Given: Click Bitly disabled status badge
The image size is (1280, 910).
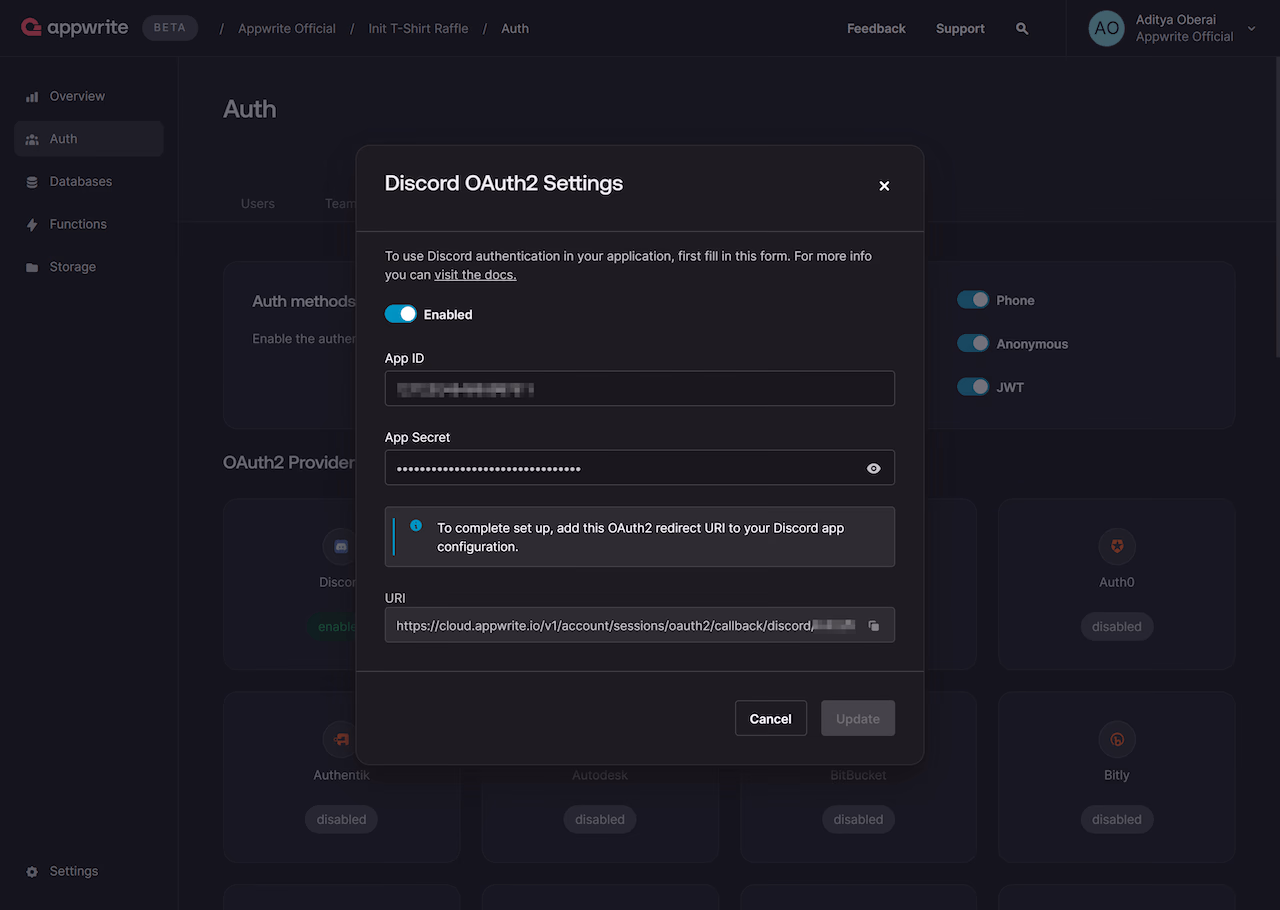Looking at the screenshot, I should coord(1117,819).
